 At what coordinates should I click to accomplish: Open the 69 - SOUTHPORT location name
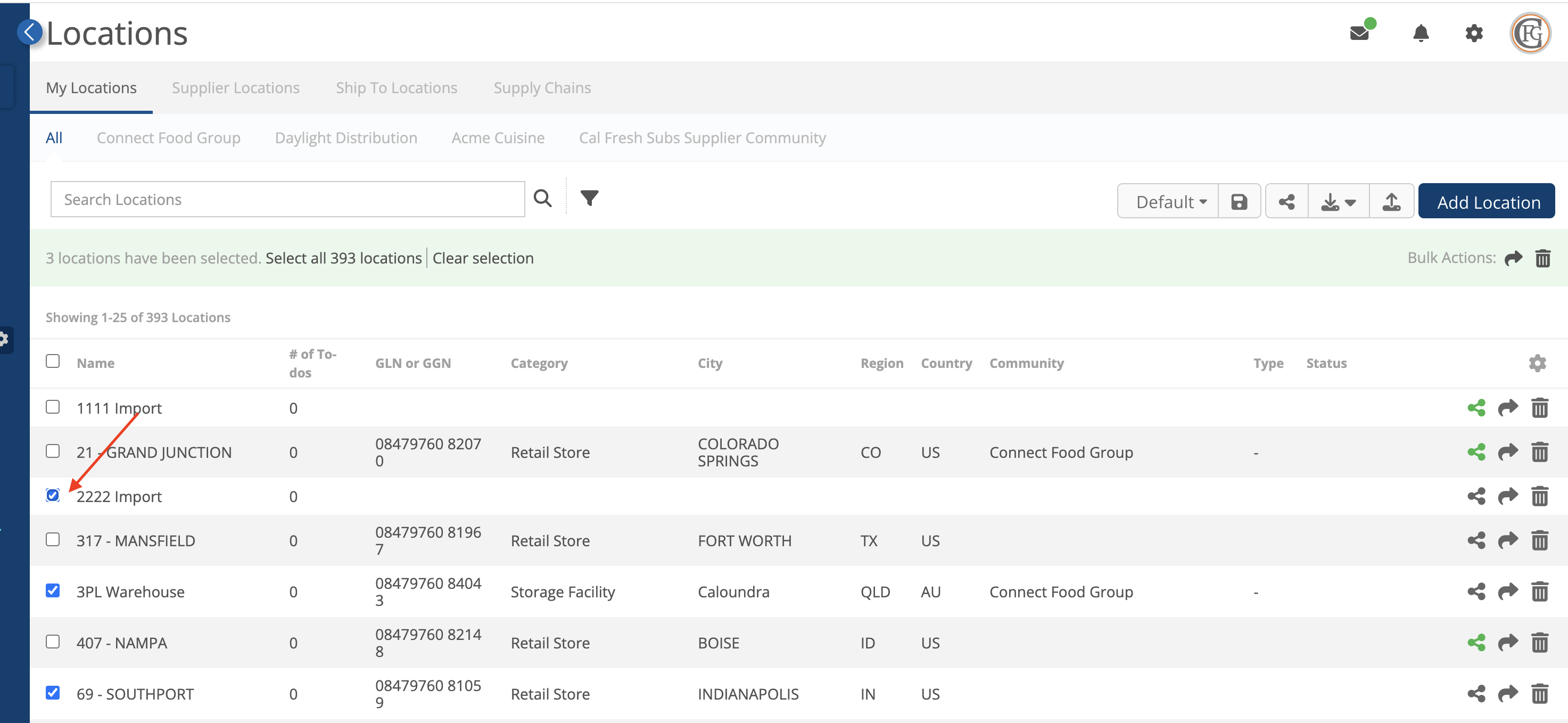(x=135, y=694)
